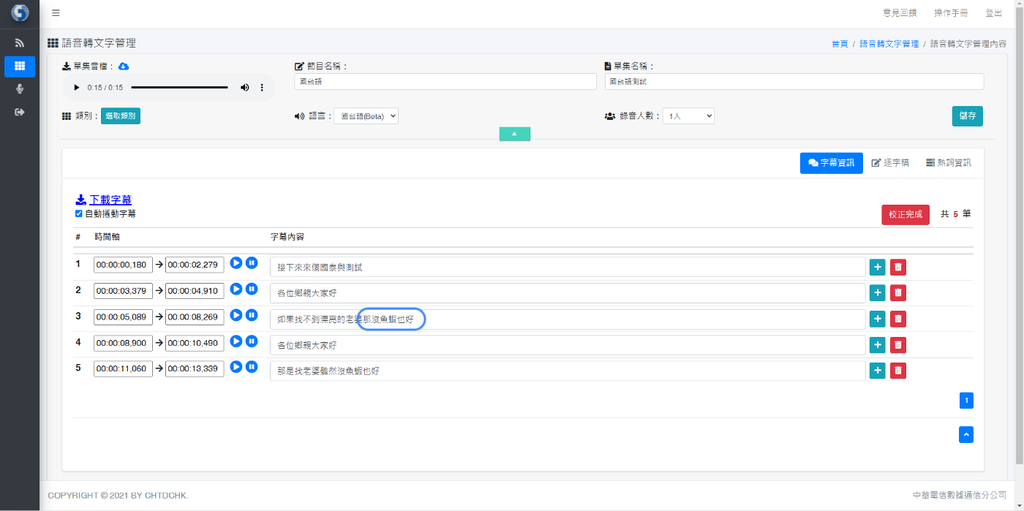Click the globe logo in the sidebar
The width and height of the screenshot is (1024, 511).
tap(20, 12)
